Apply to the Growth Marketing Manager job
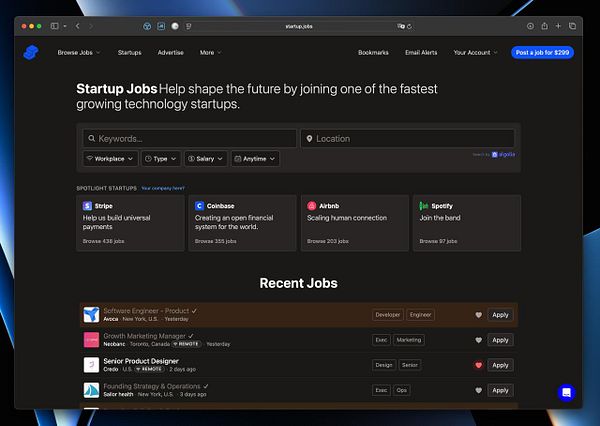This screenshot has width=600, height=426. (x=500, y=340)
